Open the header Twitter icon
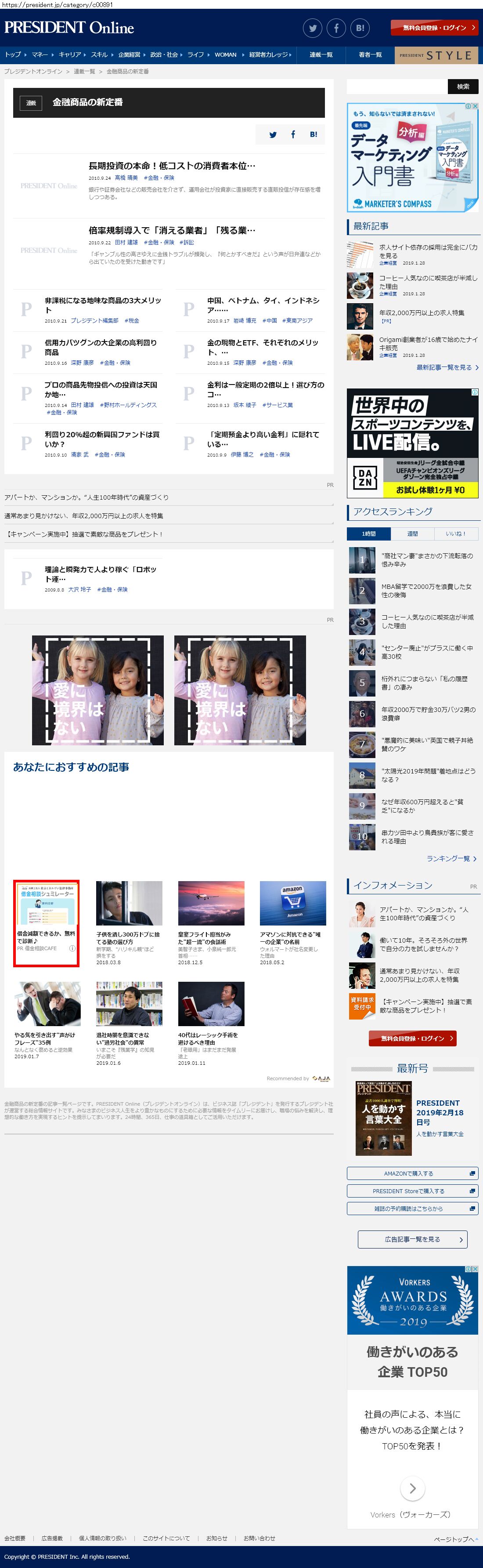483x1568 pixels. [x=312, y=28]
